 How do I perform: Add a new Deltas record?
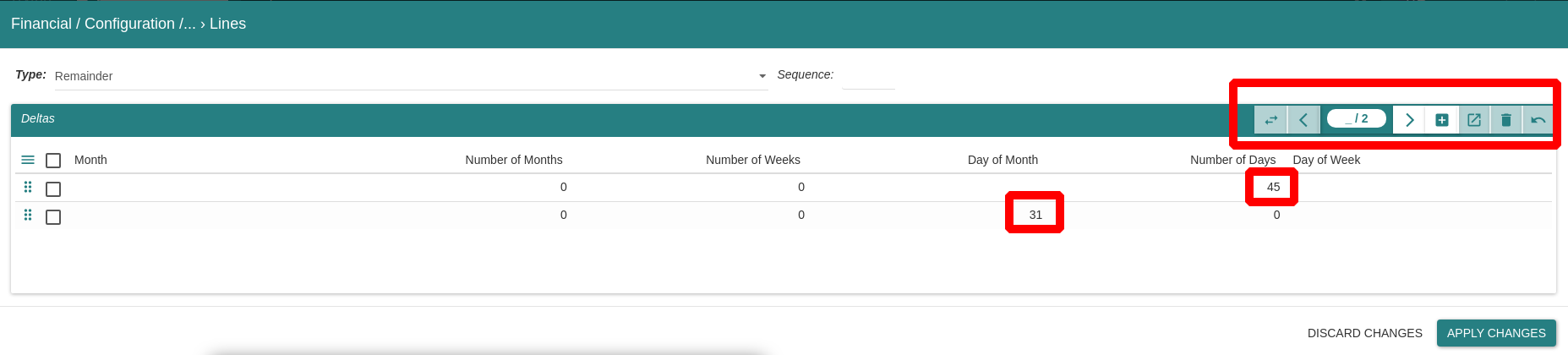click(1442, 120)
